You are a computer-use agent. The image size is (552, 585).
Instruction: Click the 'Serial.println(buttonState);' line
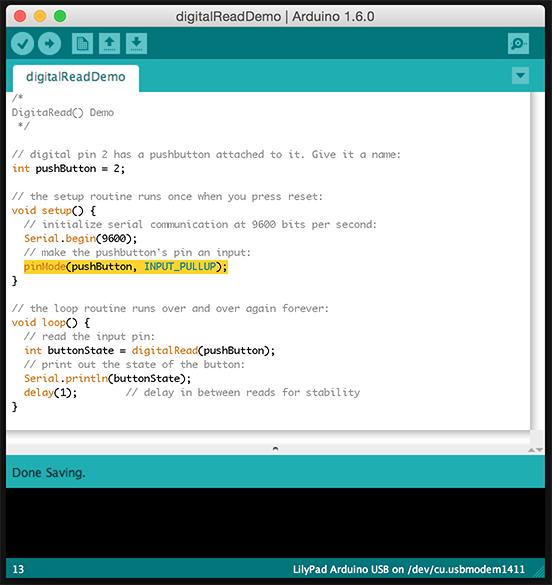point(107,379)
